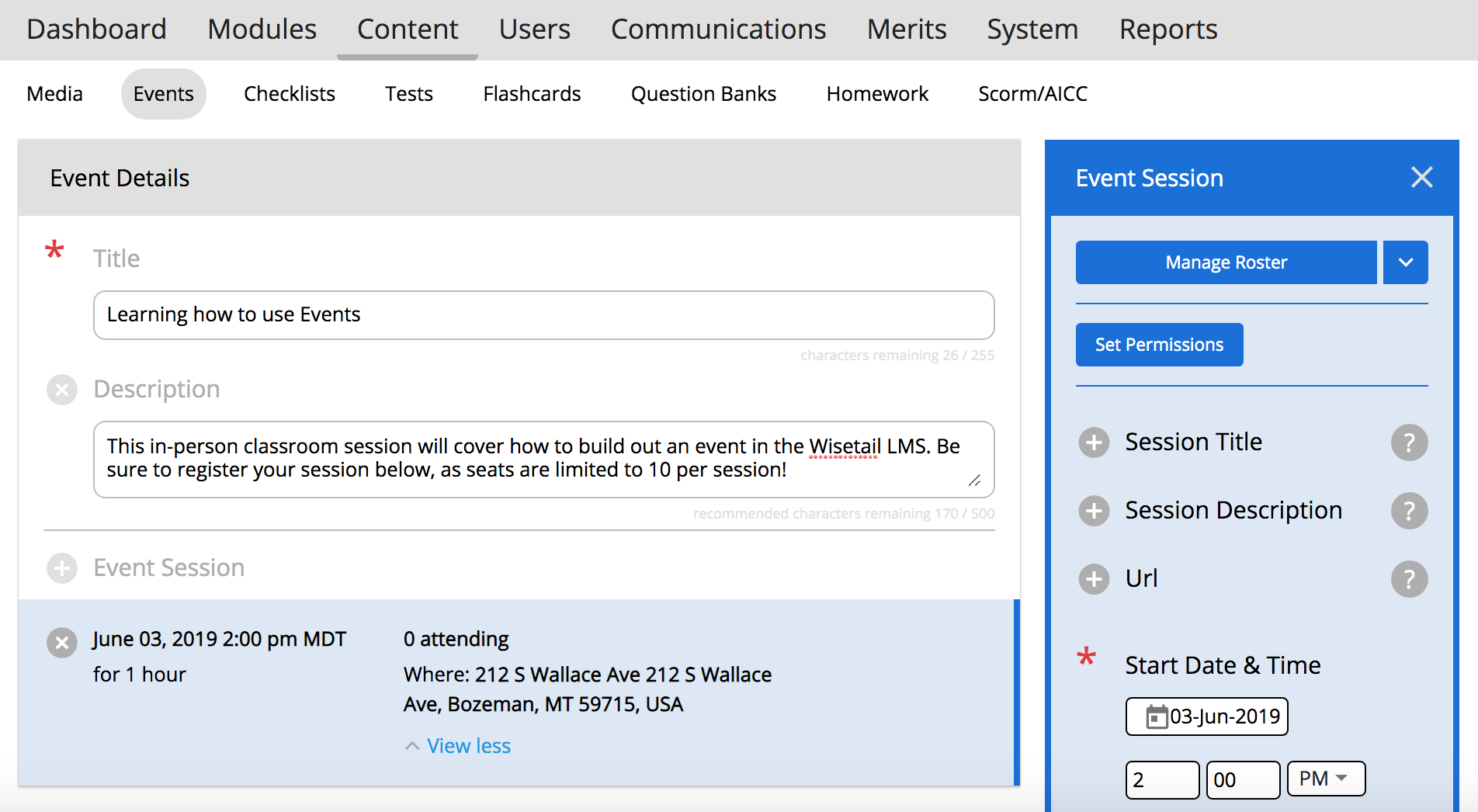Click the View less link

click(x=469, y=746)
